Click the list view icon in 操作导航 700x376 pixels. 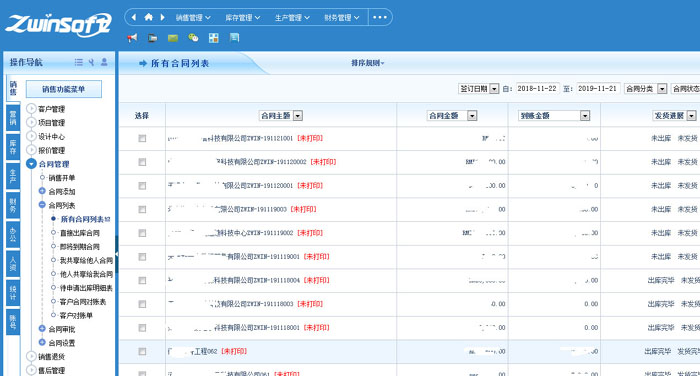(79, 62)
